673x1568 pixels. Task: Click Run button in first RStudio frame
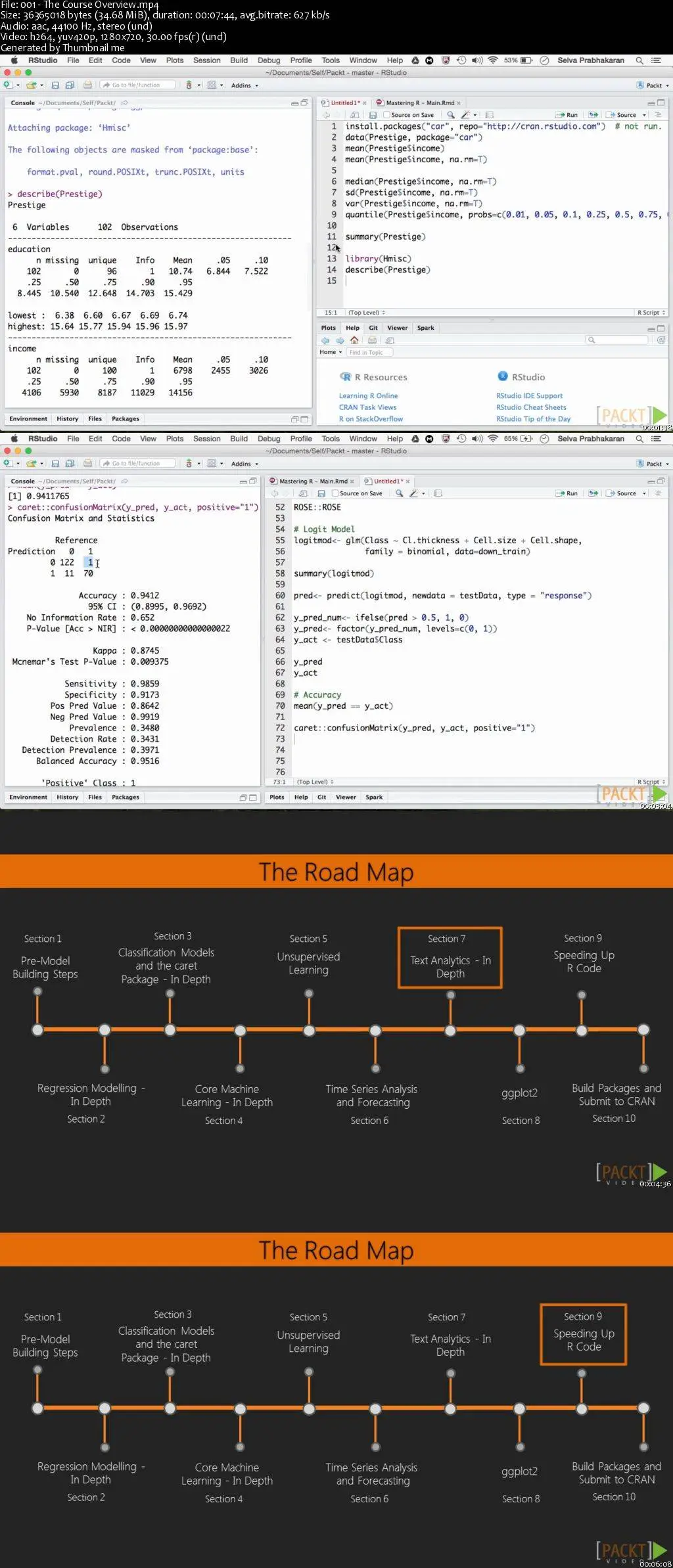(567, 115)
